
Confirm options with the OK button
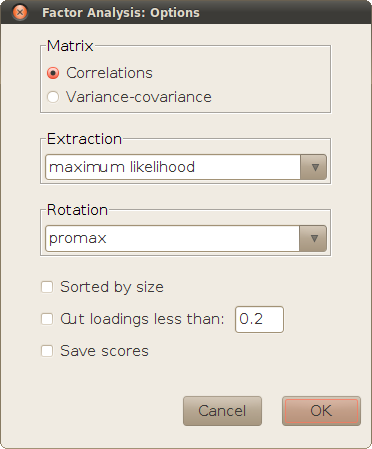tap(321, 411)
